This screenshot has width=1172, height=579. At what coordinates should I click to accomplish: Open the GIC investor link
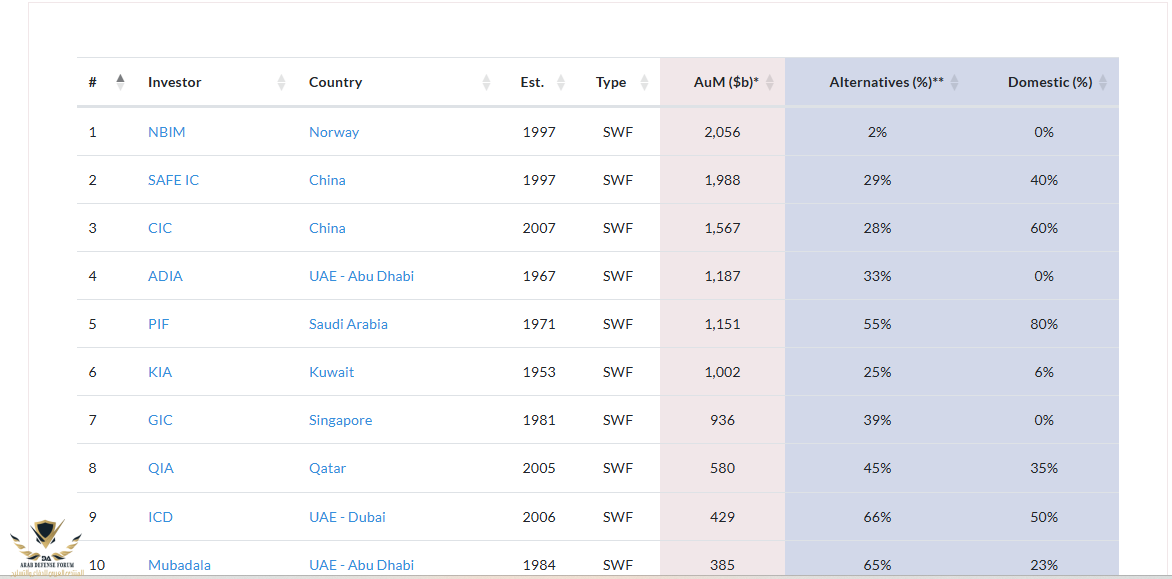[x=160, y=421]
